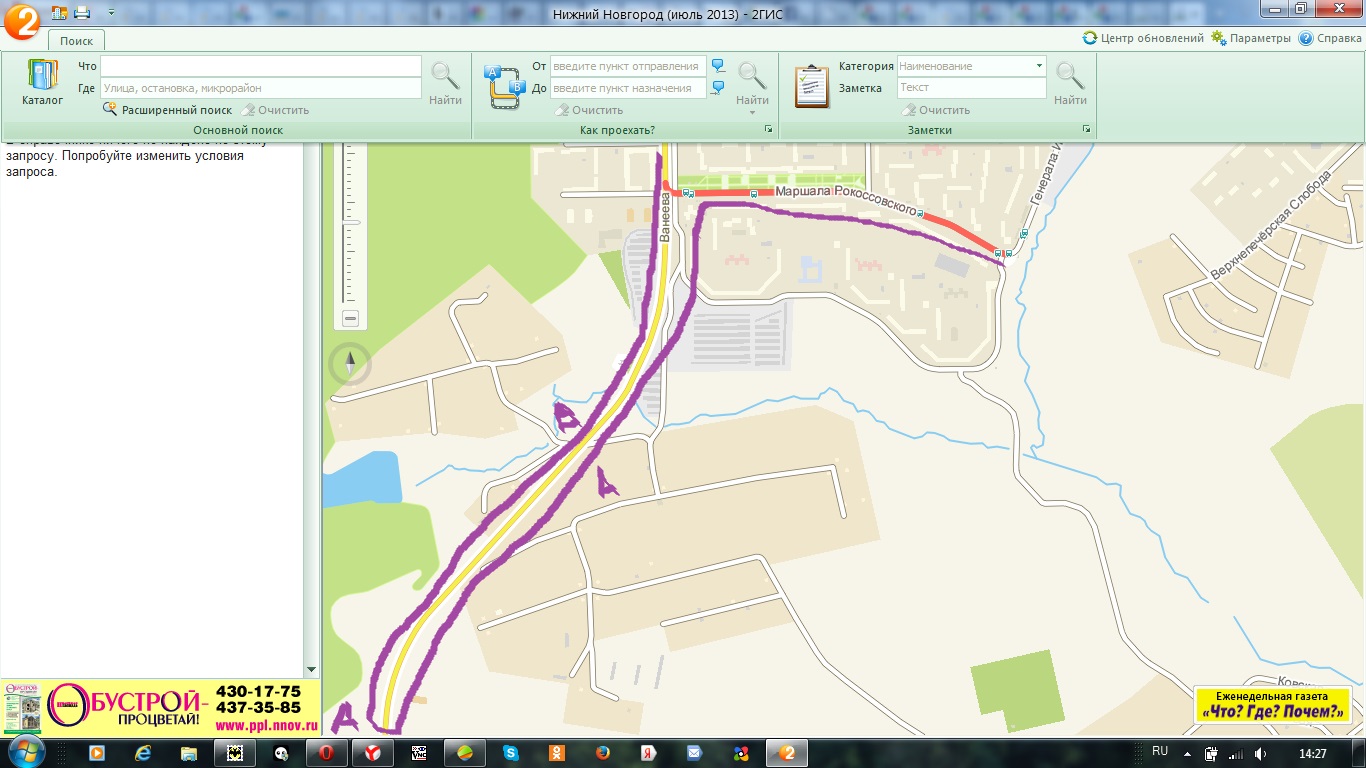Screen dimensions: 1366x768
Task: Open Центр обновлений update center
Action: (x=1144, y=38)
